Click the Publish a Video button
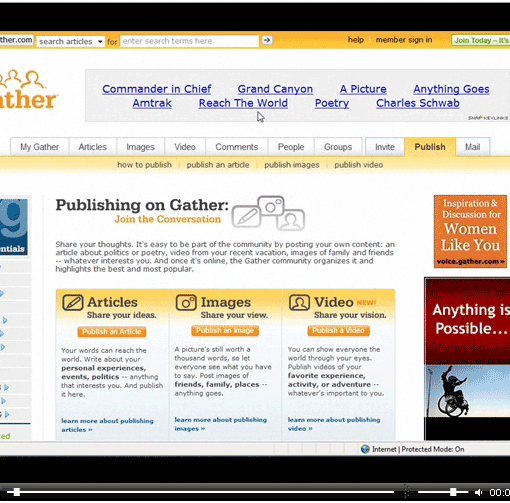The width and height of the screenshot is (510, 503). (338, 330)
